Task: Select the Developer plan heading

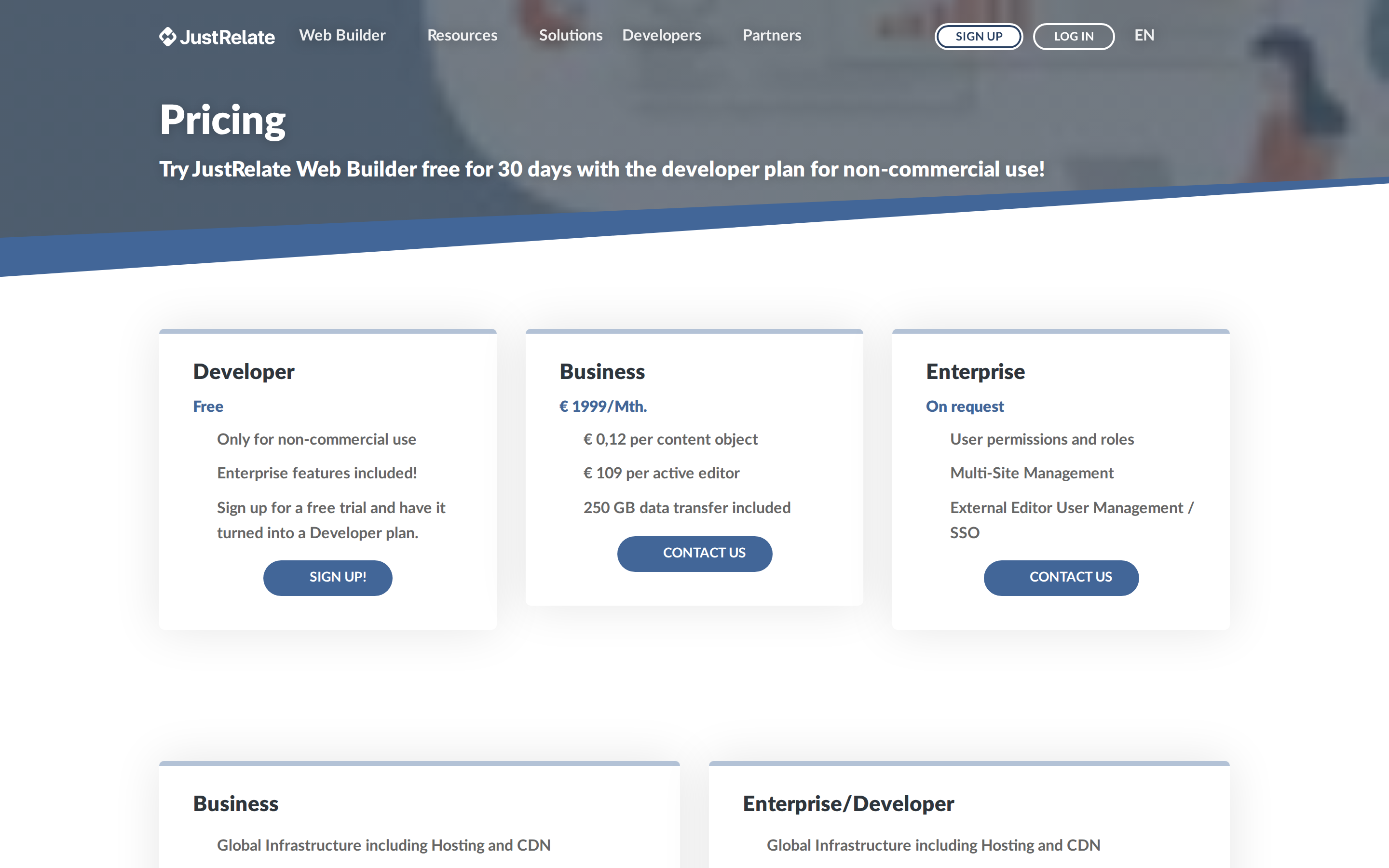Action: (x=244, y=371)
